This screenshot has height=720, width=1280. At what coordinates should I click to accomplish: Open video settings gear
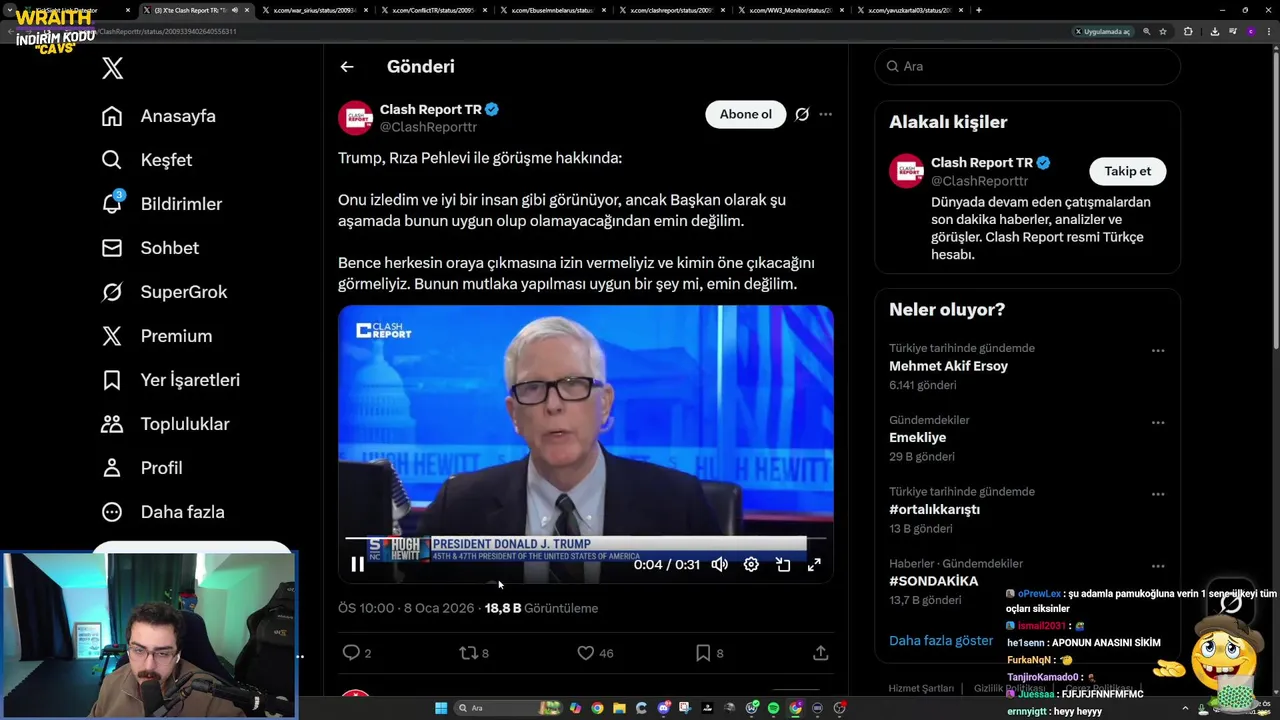point(751,564)
